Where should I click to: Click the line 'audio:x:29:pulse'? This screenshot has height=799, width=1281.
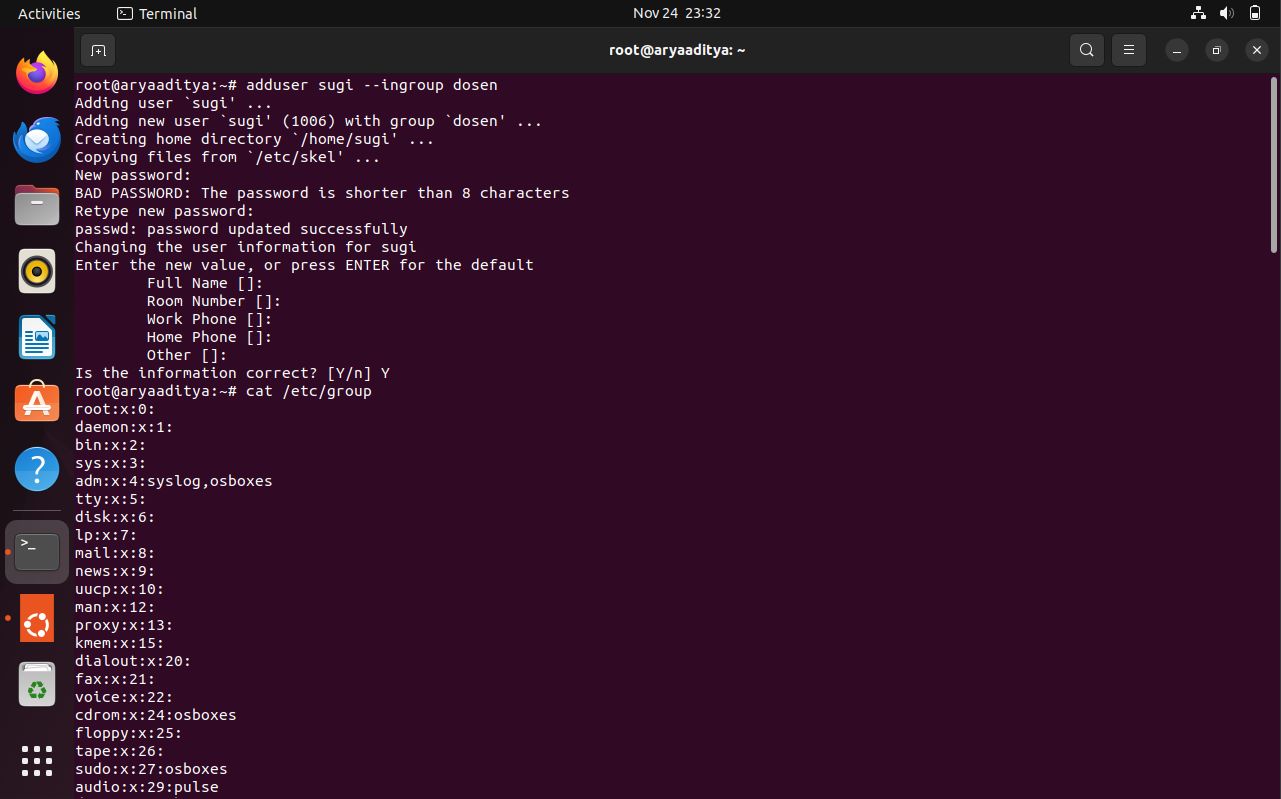click(147, 787)
